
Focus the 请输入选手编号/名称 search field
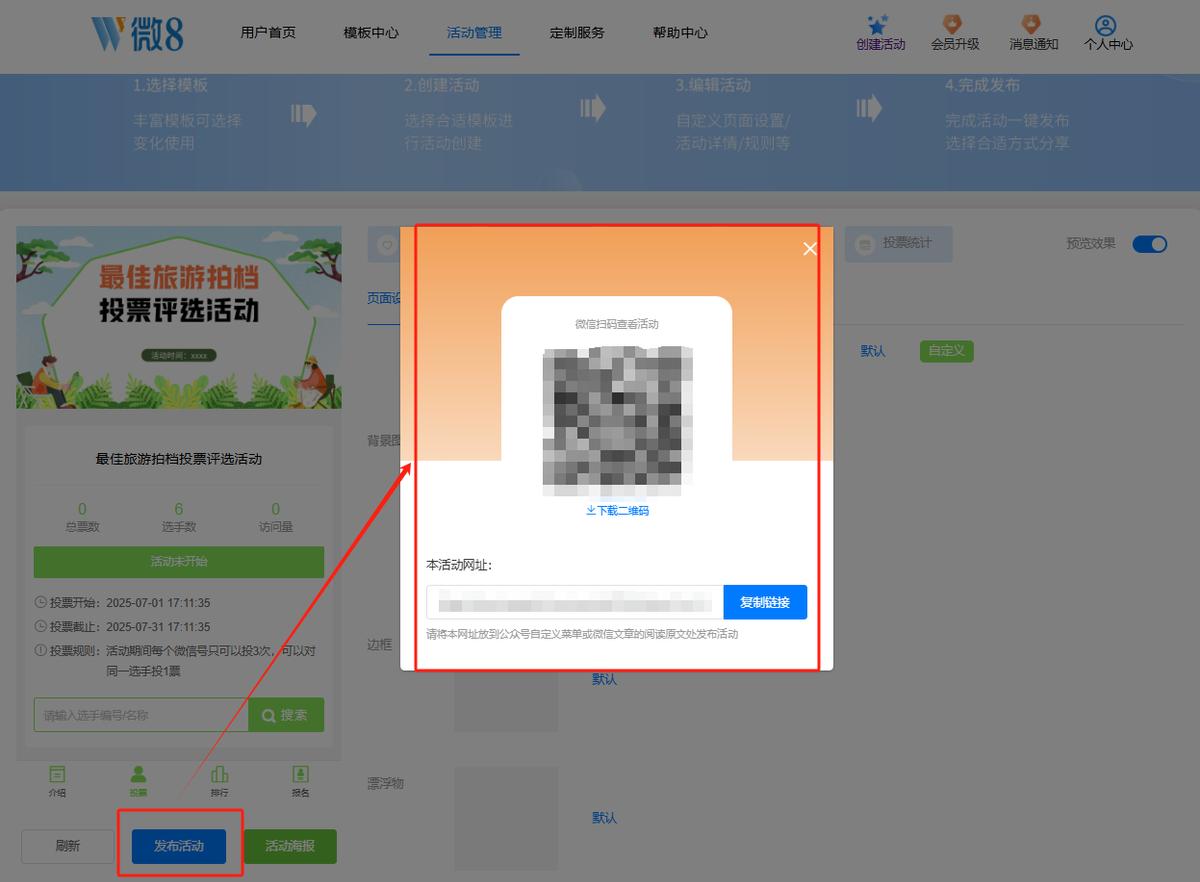click(141, 715)
